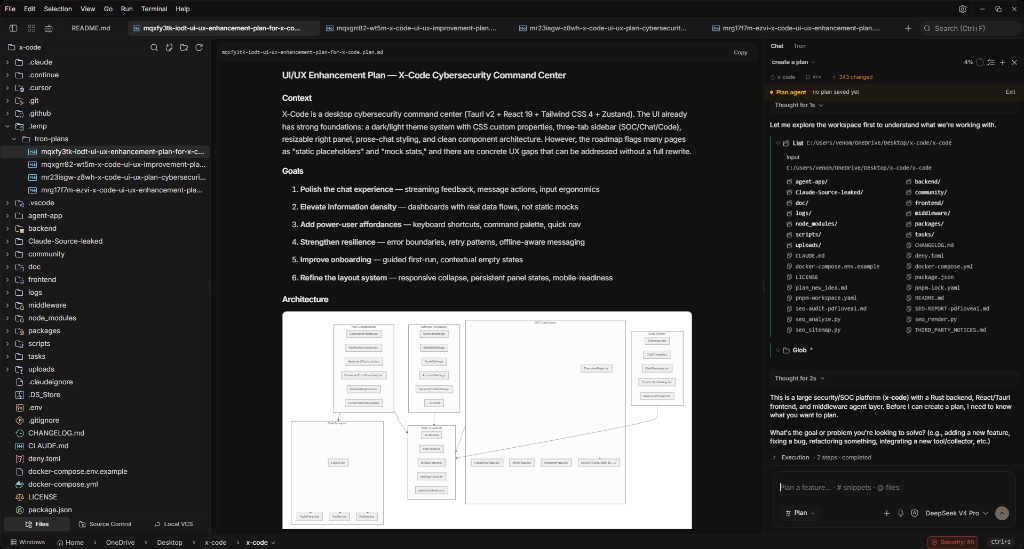This screenshot has height=549, width=1024.
Task: Click the LICENSE file icon
Action: (20, 497)
